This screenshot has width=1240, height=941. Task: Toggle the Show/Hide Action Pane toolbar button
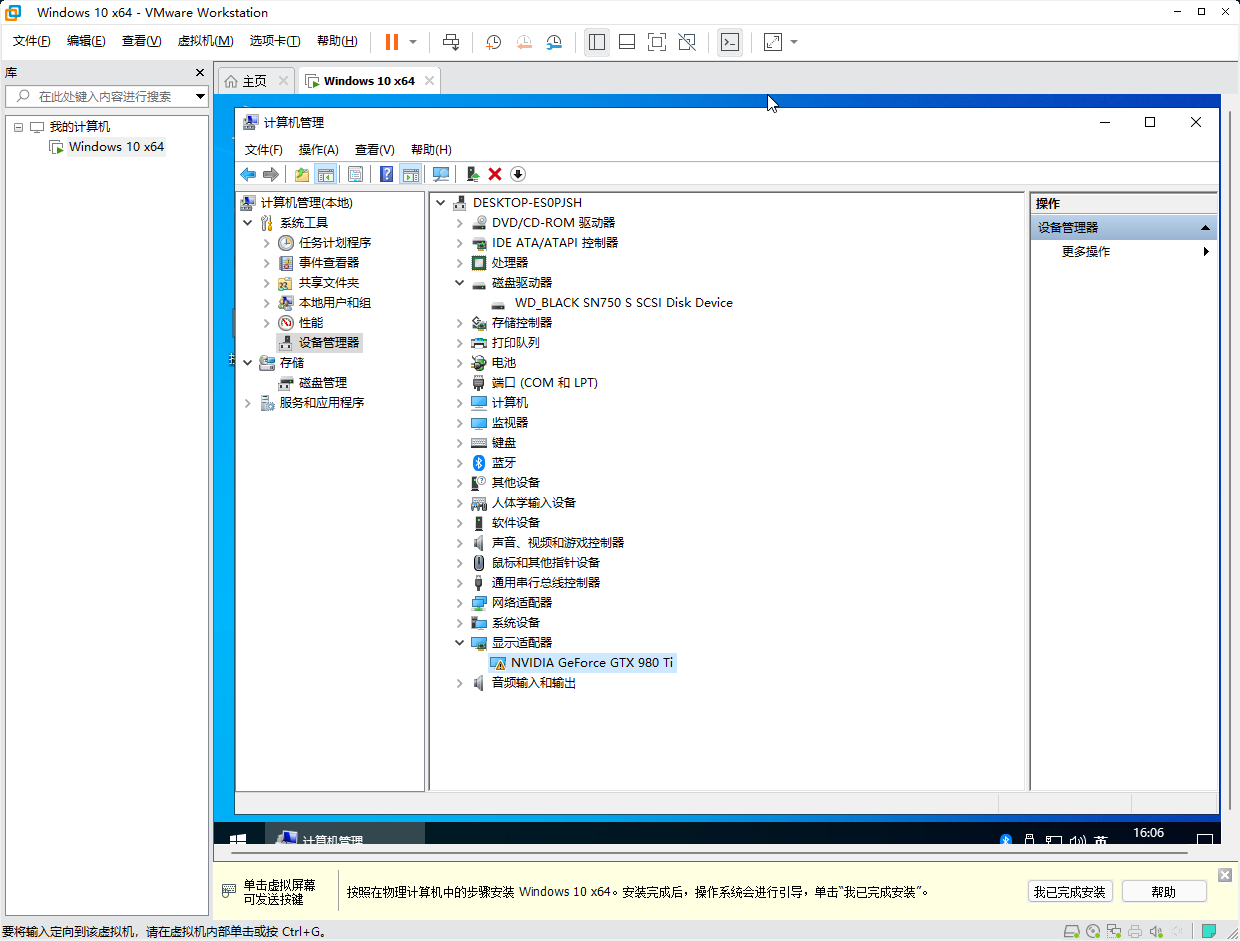pos(410,174)
